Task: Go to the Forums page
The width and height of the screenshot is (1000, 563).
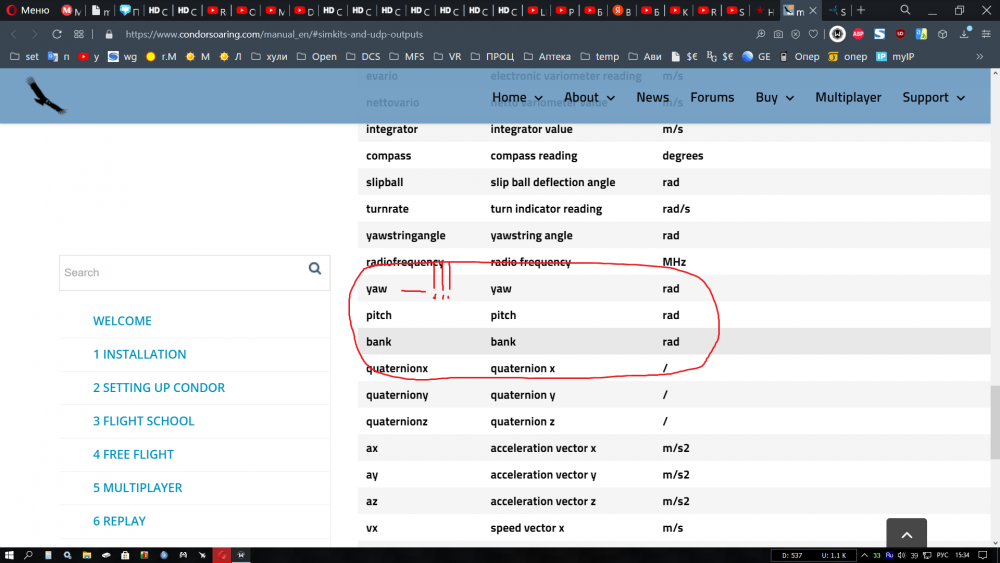Action: [x=712, y=97]
